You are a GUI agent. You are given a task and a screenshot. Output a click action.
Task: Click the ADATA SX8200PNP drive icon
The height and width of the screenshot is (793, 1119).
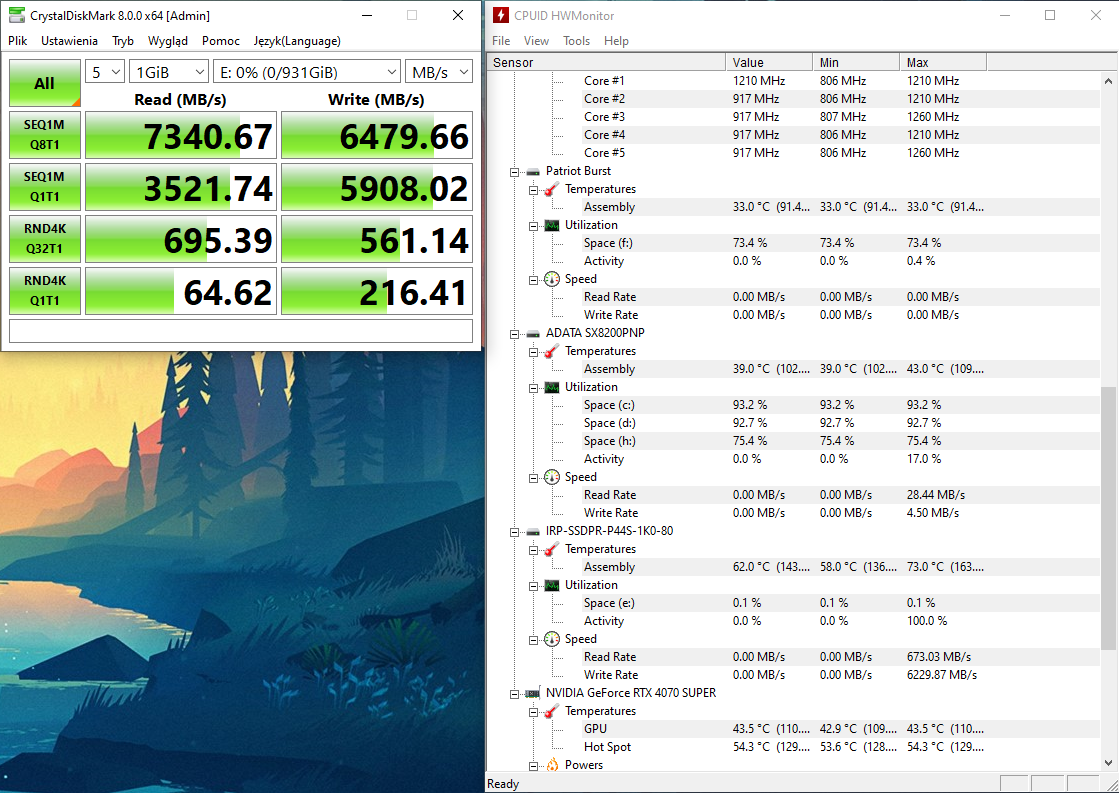[533, 333]
